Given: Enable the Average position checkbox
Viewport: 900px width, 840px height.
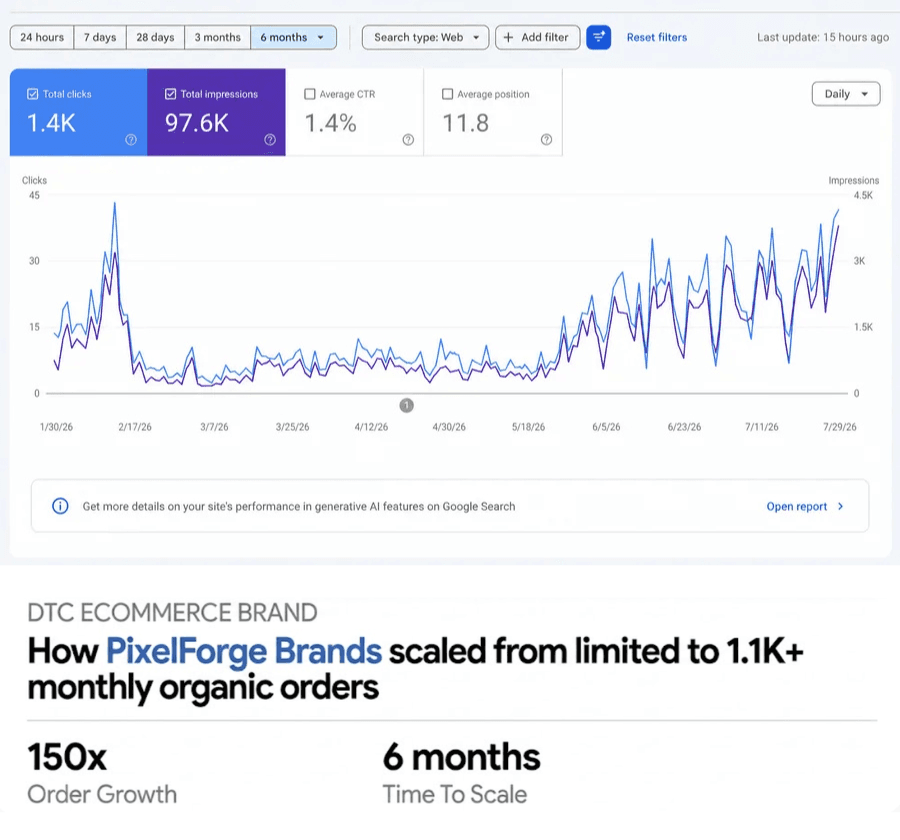Looking at the screenshot, I should click(x=448, y=94).
